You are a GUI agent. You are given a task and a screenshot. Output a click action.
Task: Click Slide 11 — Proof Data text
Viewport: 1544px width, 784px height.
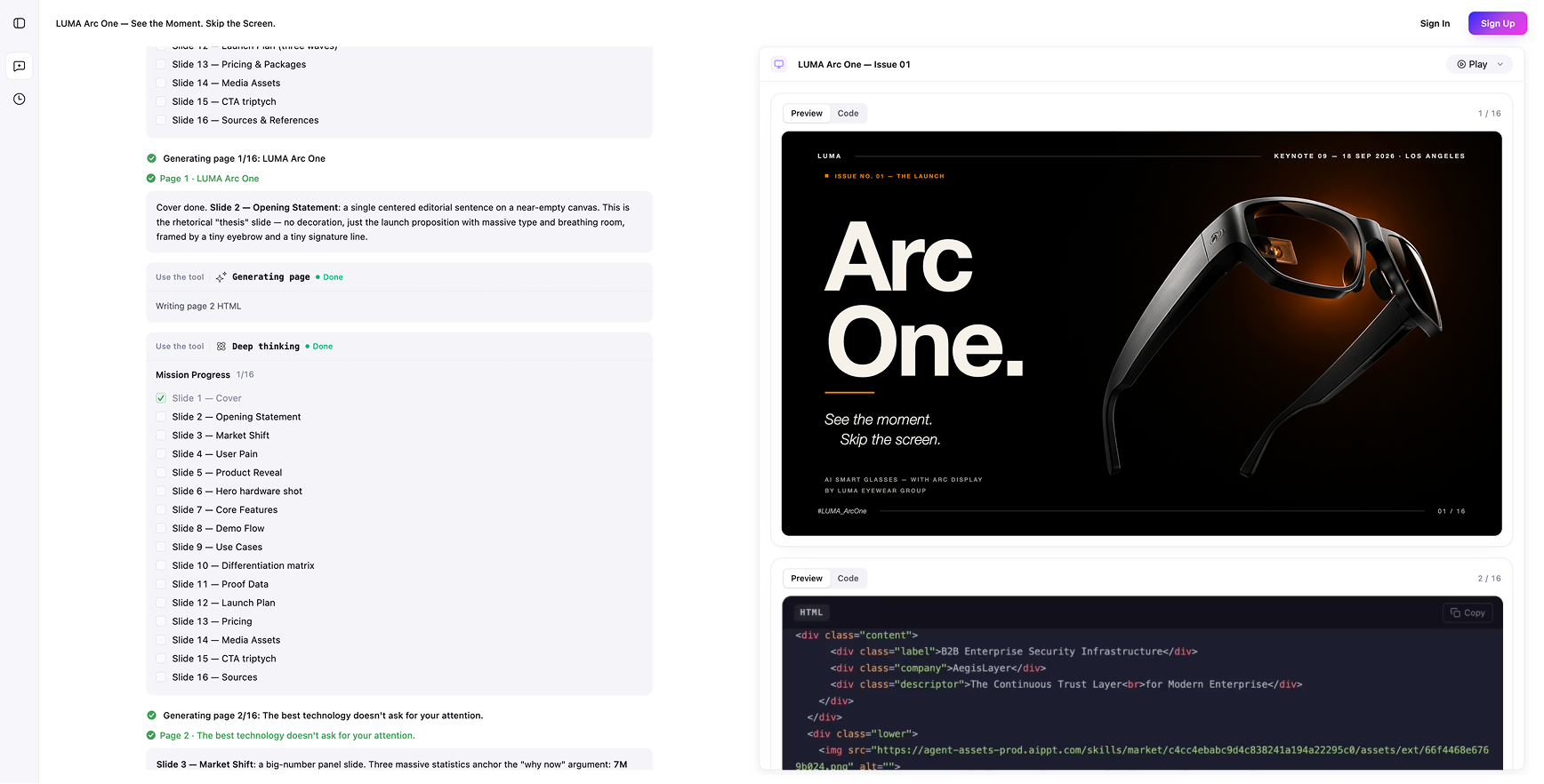(x=220, y=585)
